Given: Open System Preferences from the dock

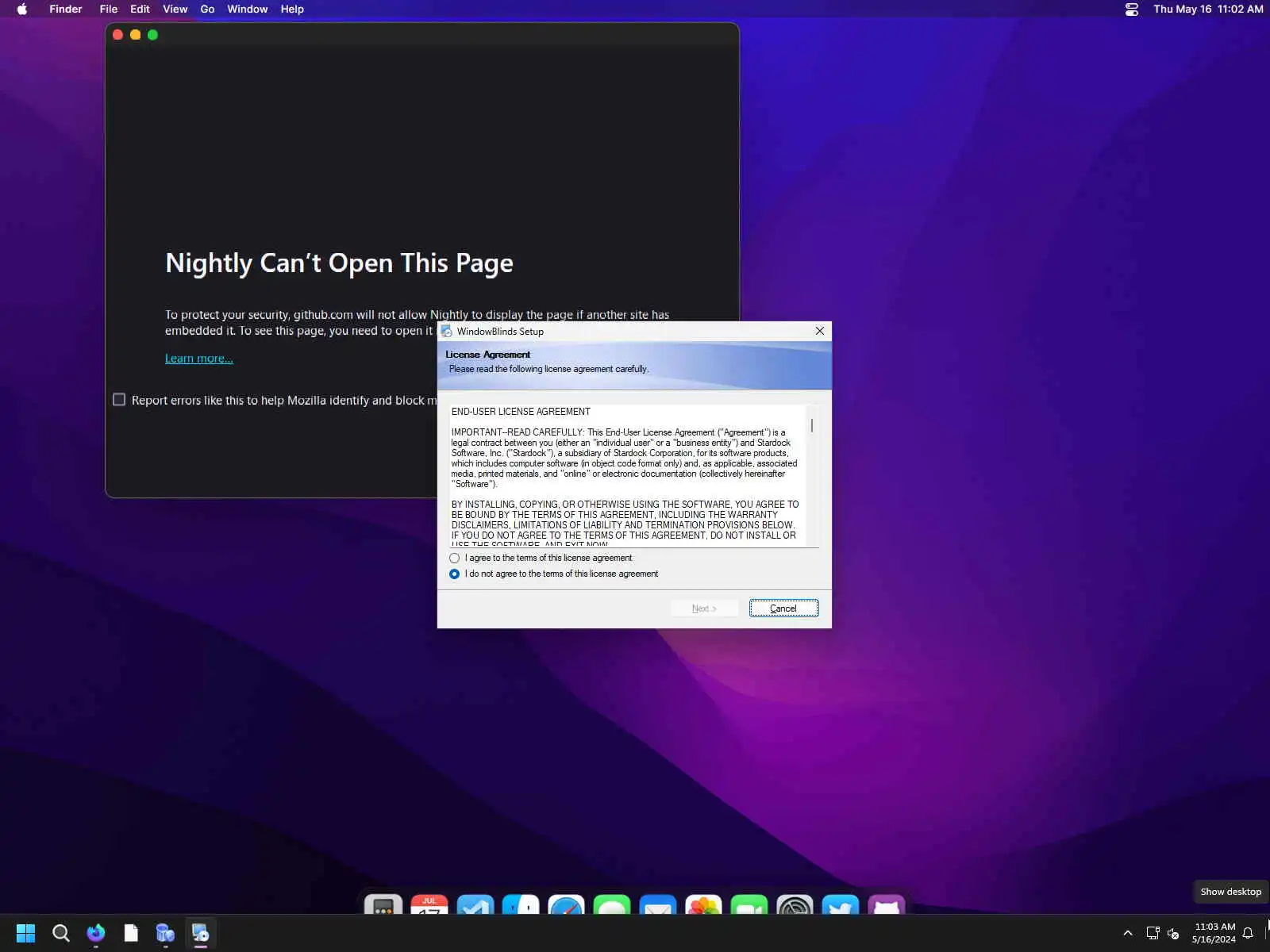Looking at the screenshot, I should (795, 904).
